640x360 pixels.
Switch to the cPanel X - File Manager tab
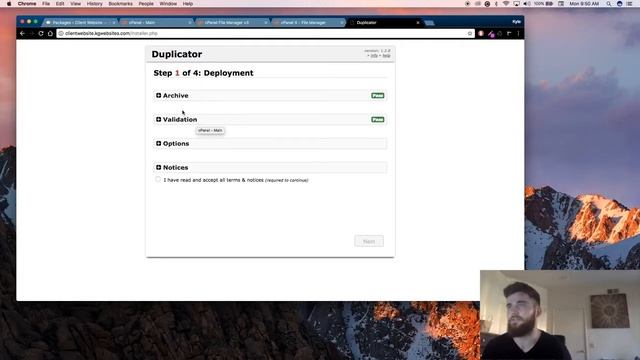tap(308, 22)
